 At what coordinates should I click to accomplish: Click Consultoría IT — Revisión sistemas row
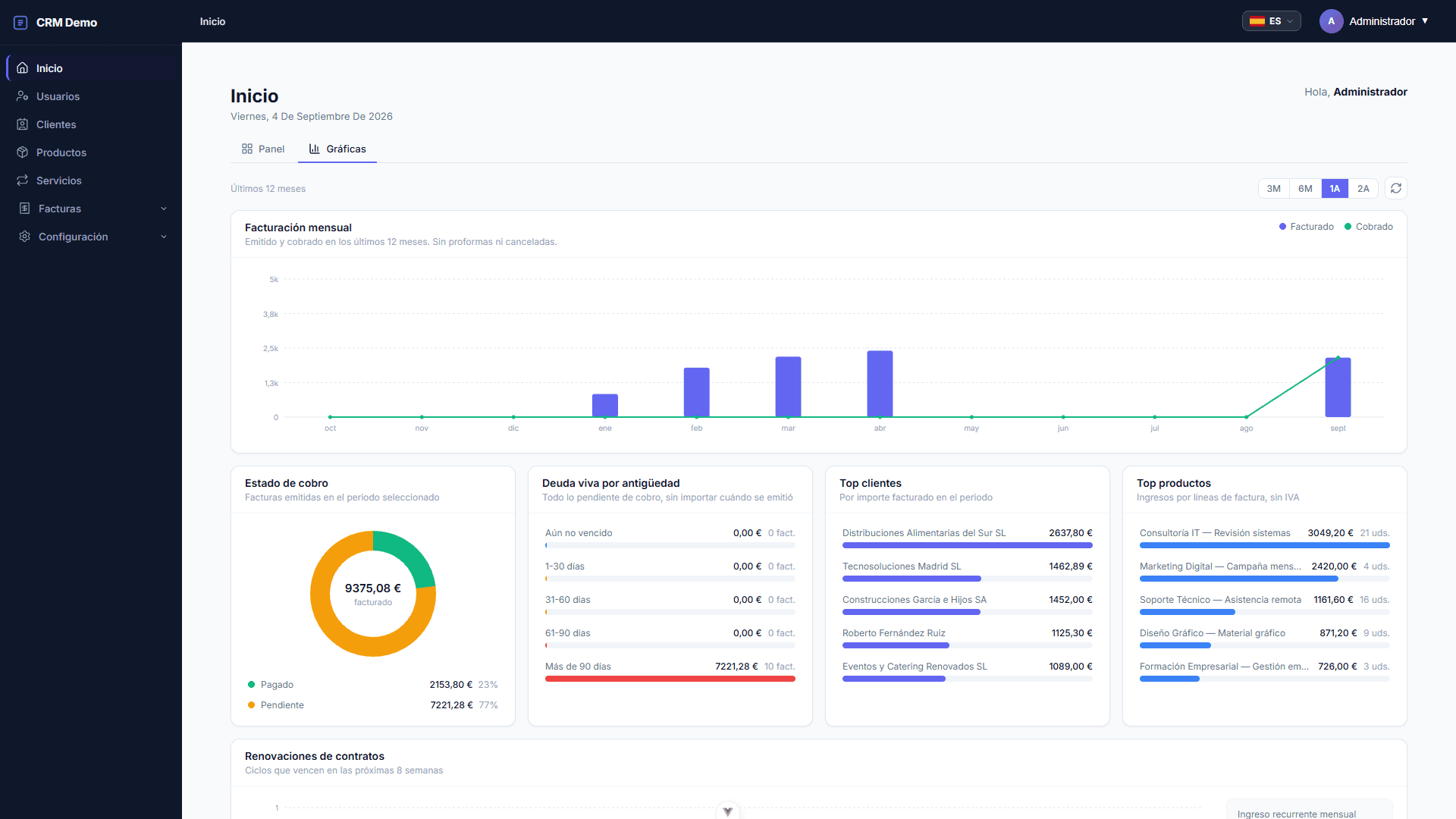coord(1264,538)
